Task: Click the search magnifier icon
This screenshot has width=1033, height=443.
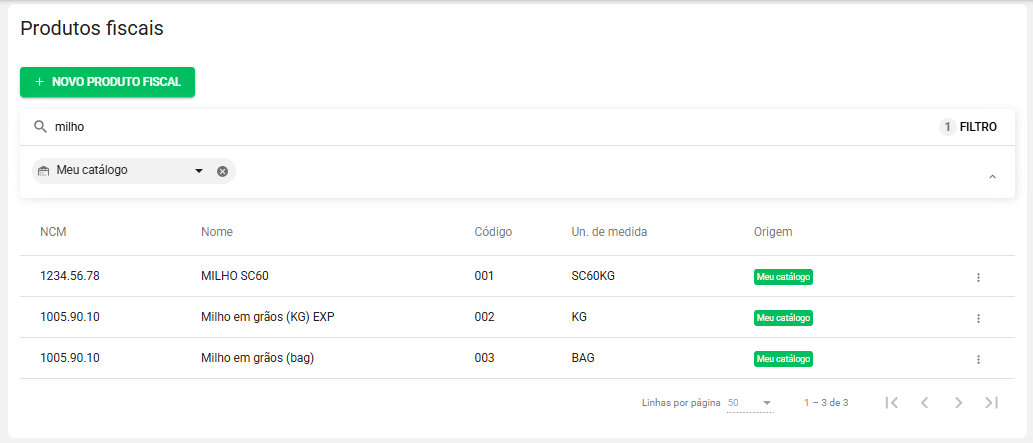Action: (x=40, y=127)
